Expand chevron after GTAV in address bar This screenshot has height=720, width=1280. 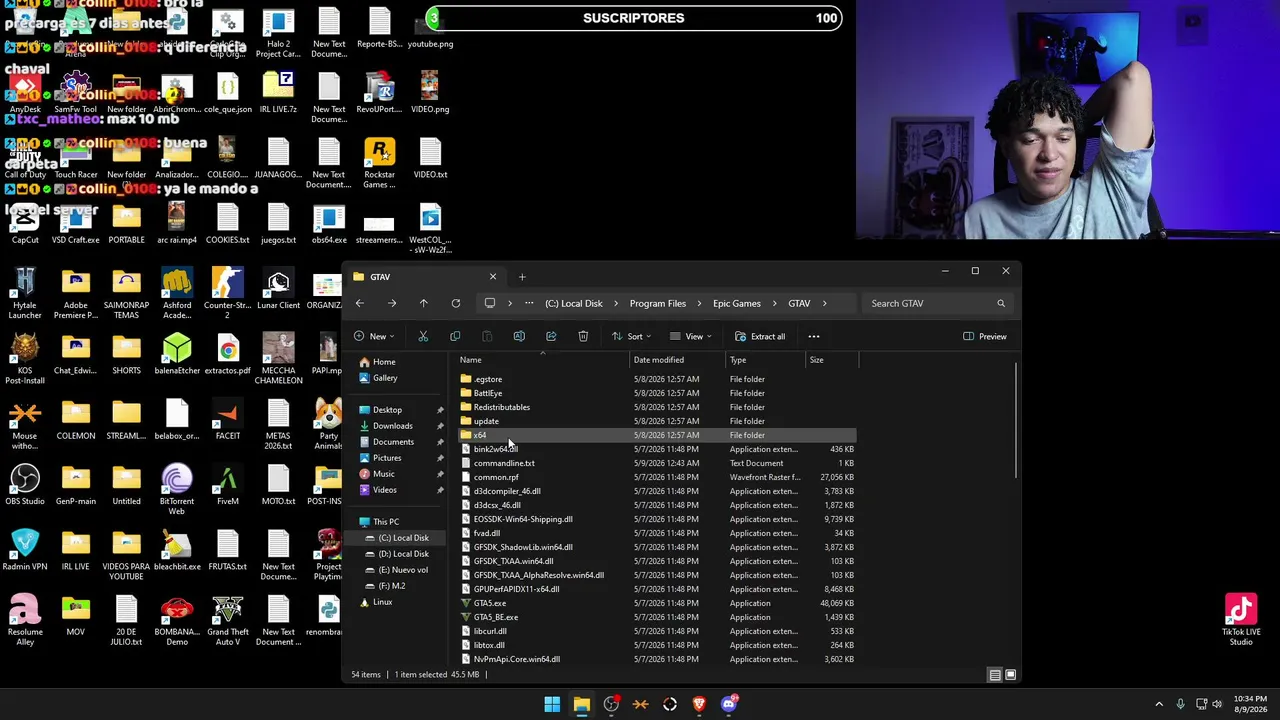(825, 303)
